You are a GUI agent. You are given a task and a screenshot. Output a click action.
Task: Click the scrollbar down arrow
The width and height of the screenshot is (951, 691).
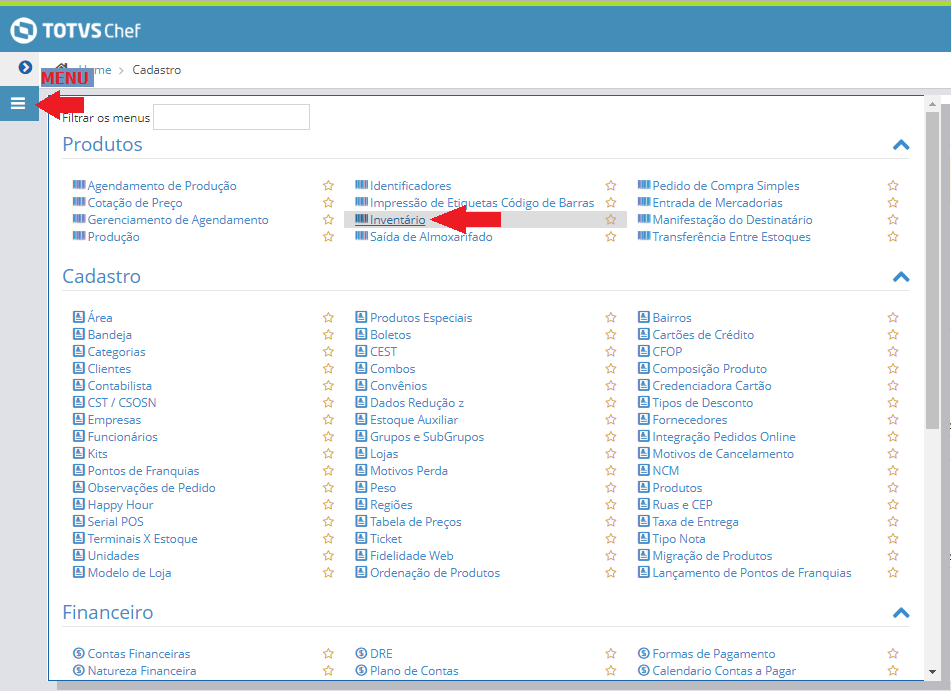tap(932, 672)
